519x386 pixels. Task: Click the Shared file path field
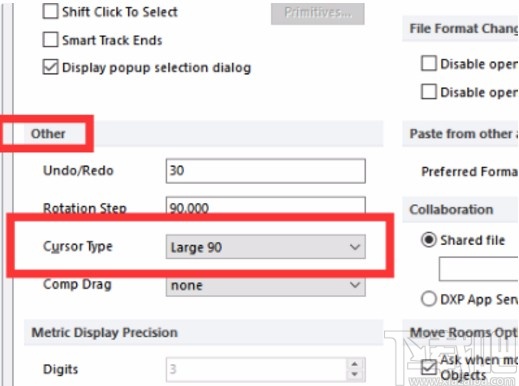tap(479, 269)
